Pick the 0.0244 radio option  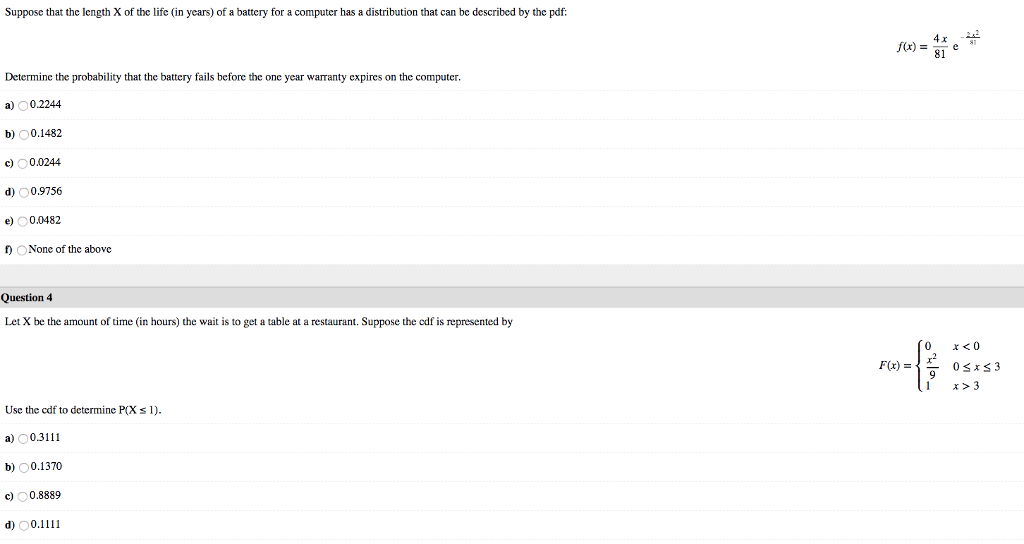pyautogui.click(x=23, y=163)
